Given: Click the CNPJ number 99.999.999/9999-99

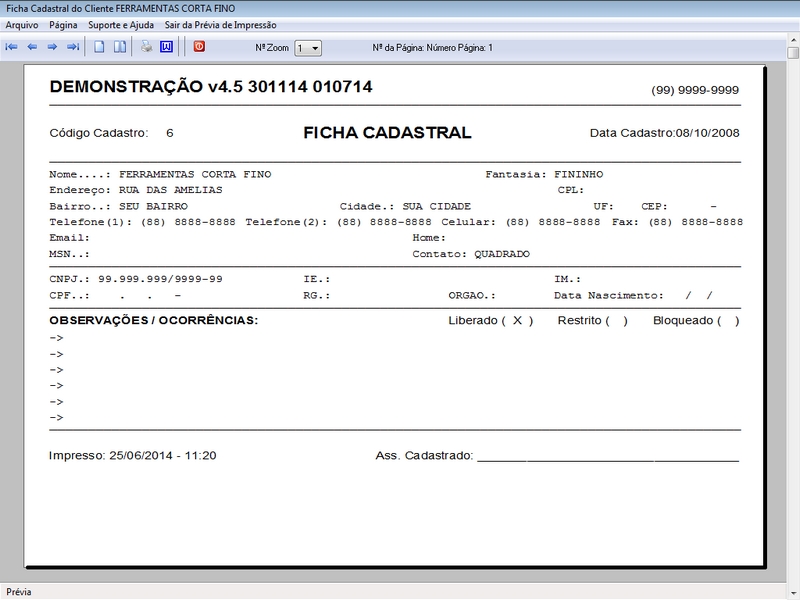Looking at the screenshot, I should 160,279.
